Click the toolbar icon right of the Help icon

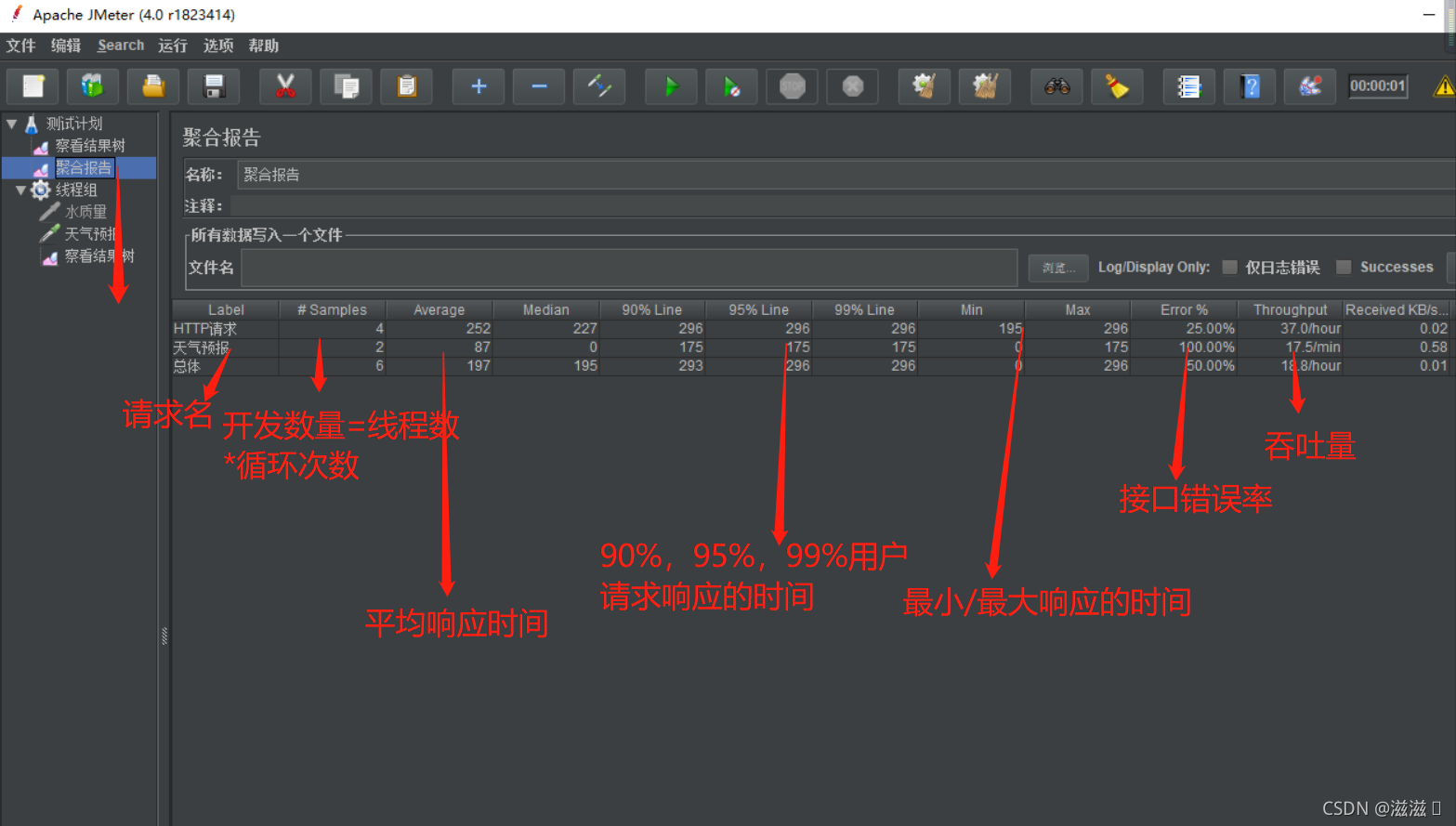[x=1310, y=86]
